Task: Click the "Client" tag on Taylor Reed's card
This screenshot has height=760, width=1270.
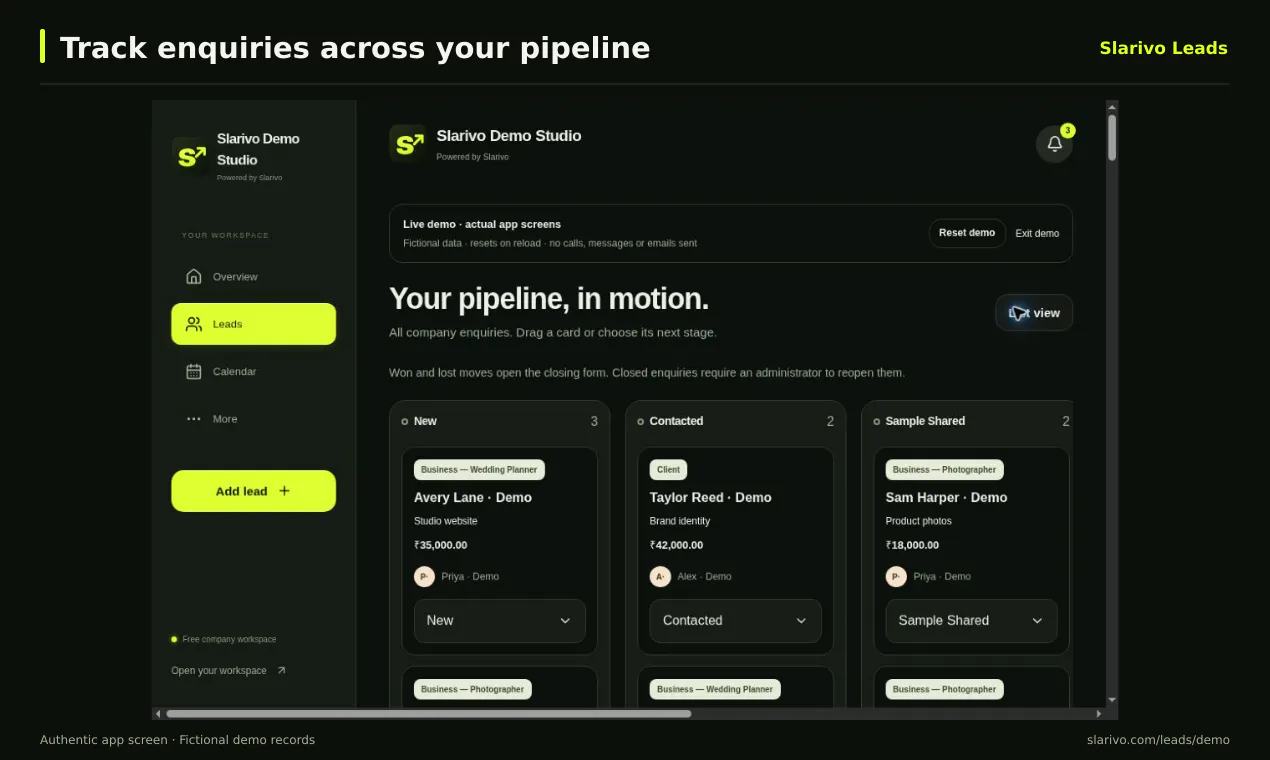Action: coord(669,470)
